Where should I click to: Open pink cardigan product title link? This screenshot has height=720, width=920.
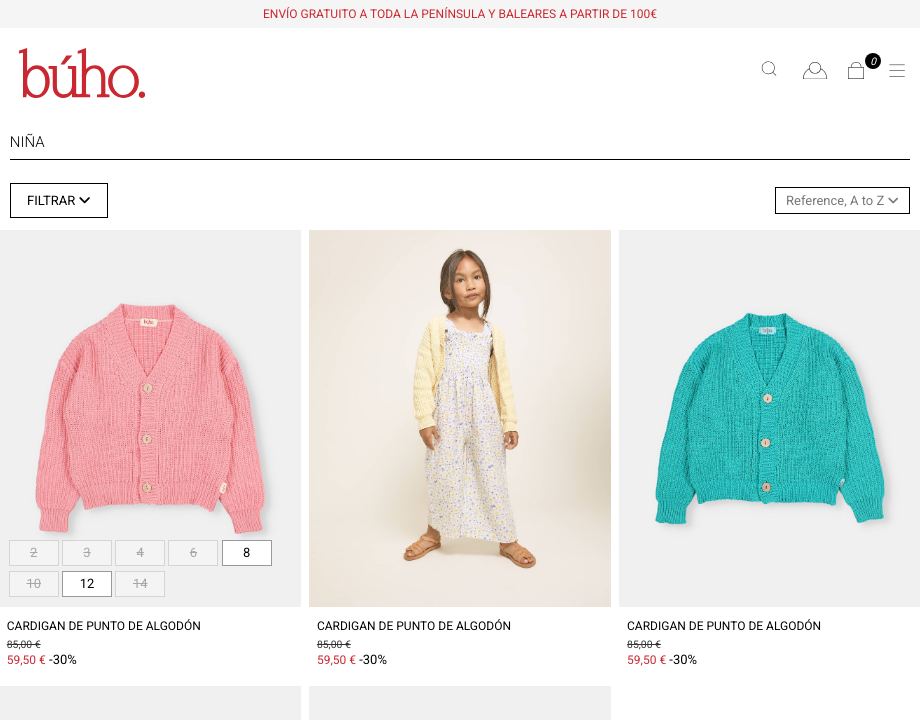(x=104, y=626)
